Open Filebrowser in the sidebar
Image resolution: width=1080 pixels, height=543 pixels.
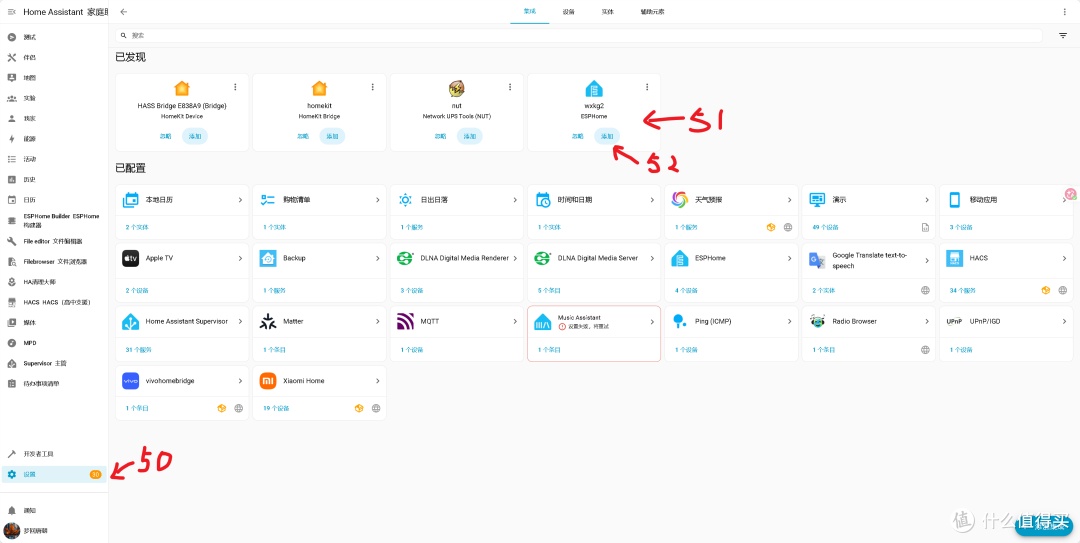click(54, 262)
